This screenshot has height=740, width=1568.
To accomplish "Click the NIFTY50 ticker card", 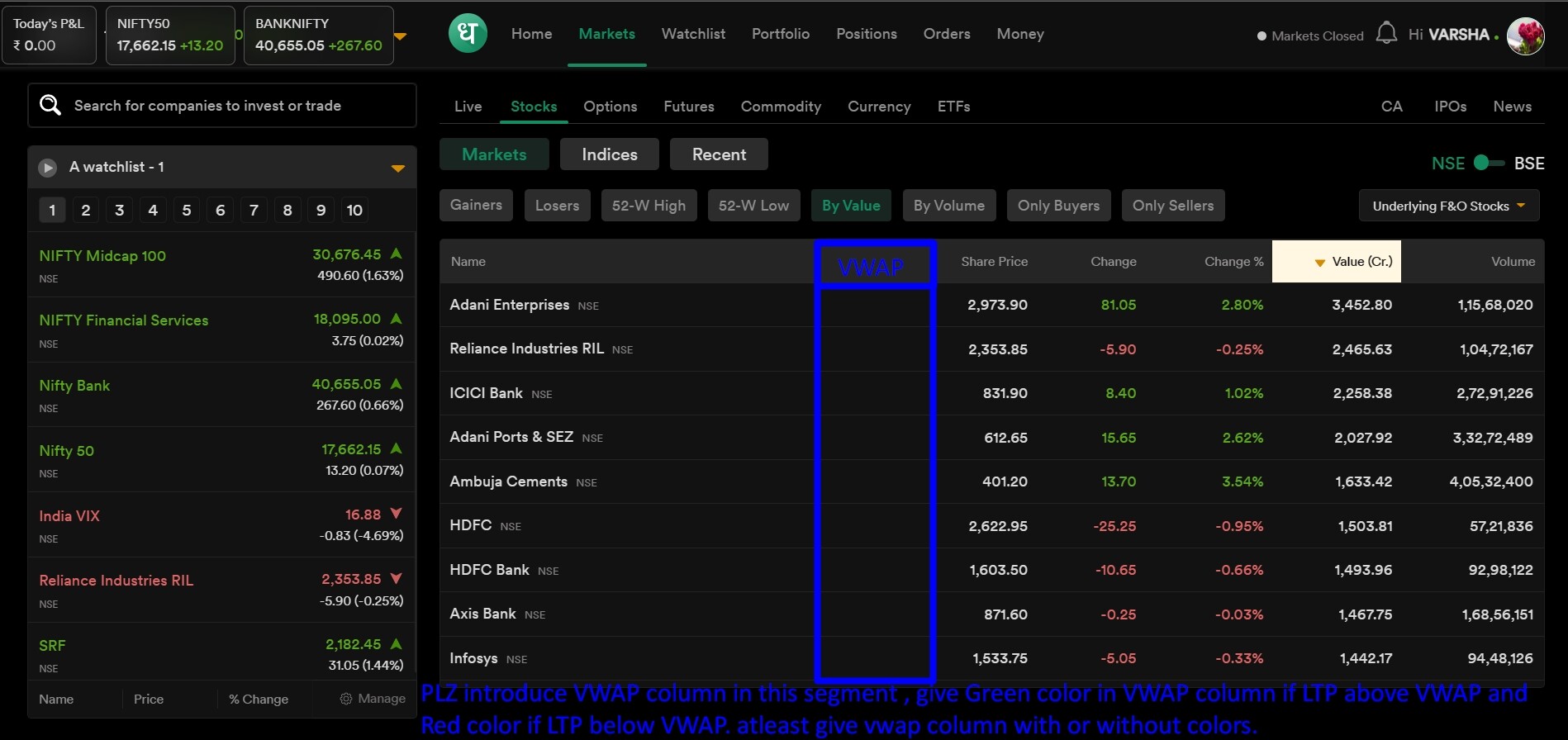I will pyautogui.click(x=170, y=35).
